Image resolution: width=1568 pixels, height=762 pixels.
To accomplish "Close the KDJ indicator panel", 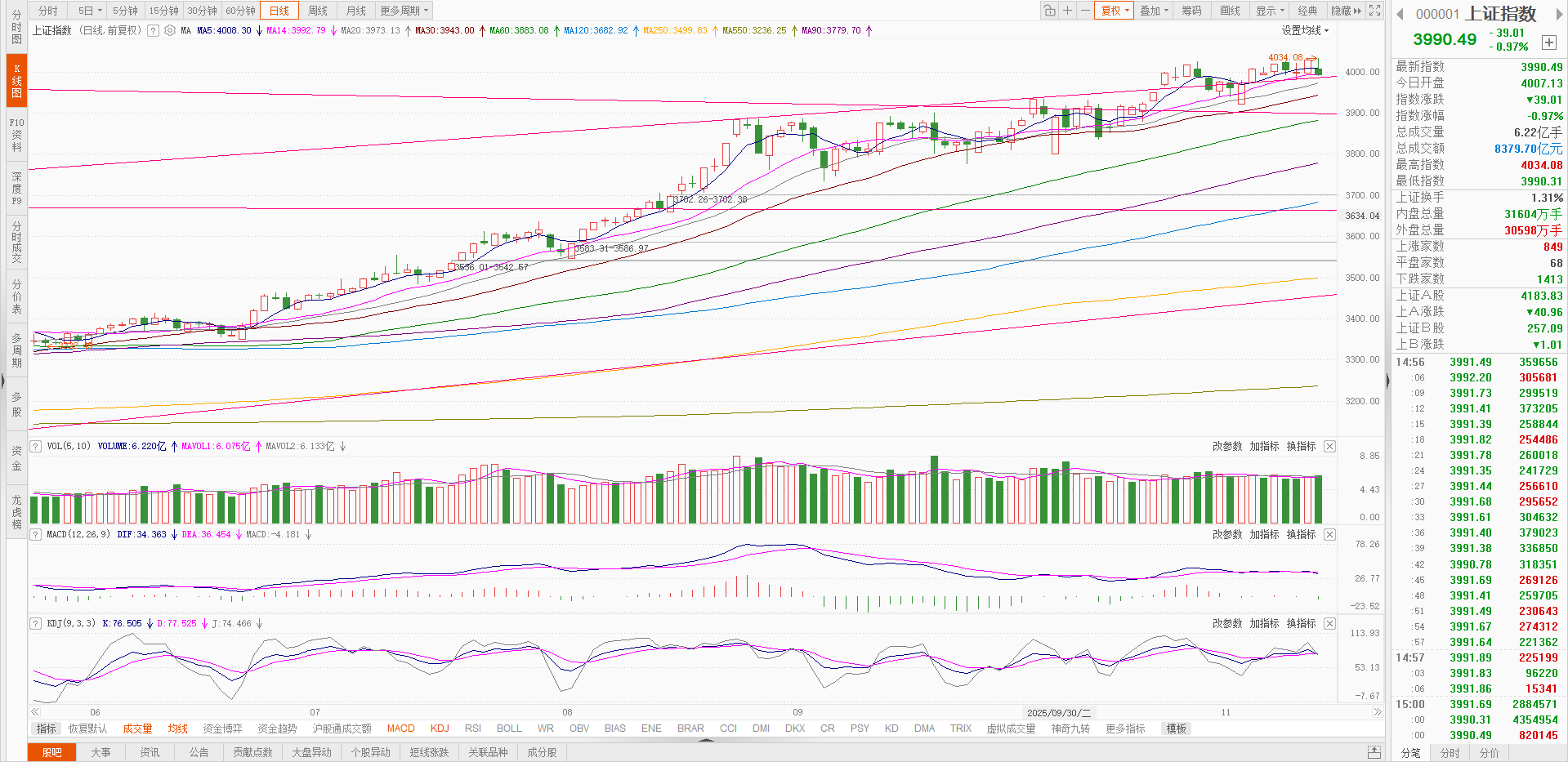I will [x=1329, y=623].
